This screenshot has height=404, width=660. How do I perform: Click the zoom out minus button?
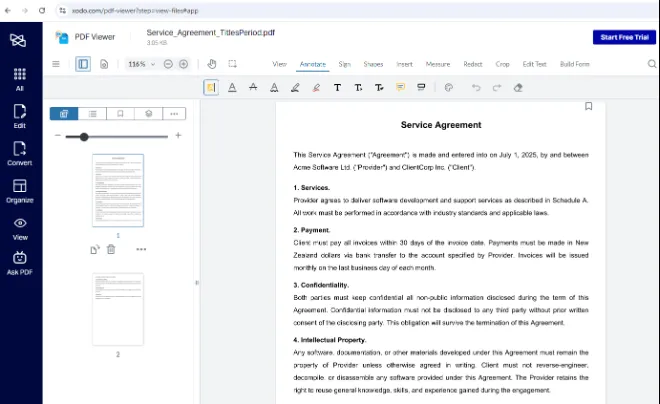click(x=168, y=64)
